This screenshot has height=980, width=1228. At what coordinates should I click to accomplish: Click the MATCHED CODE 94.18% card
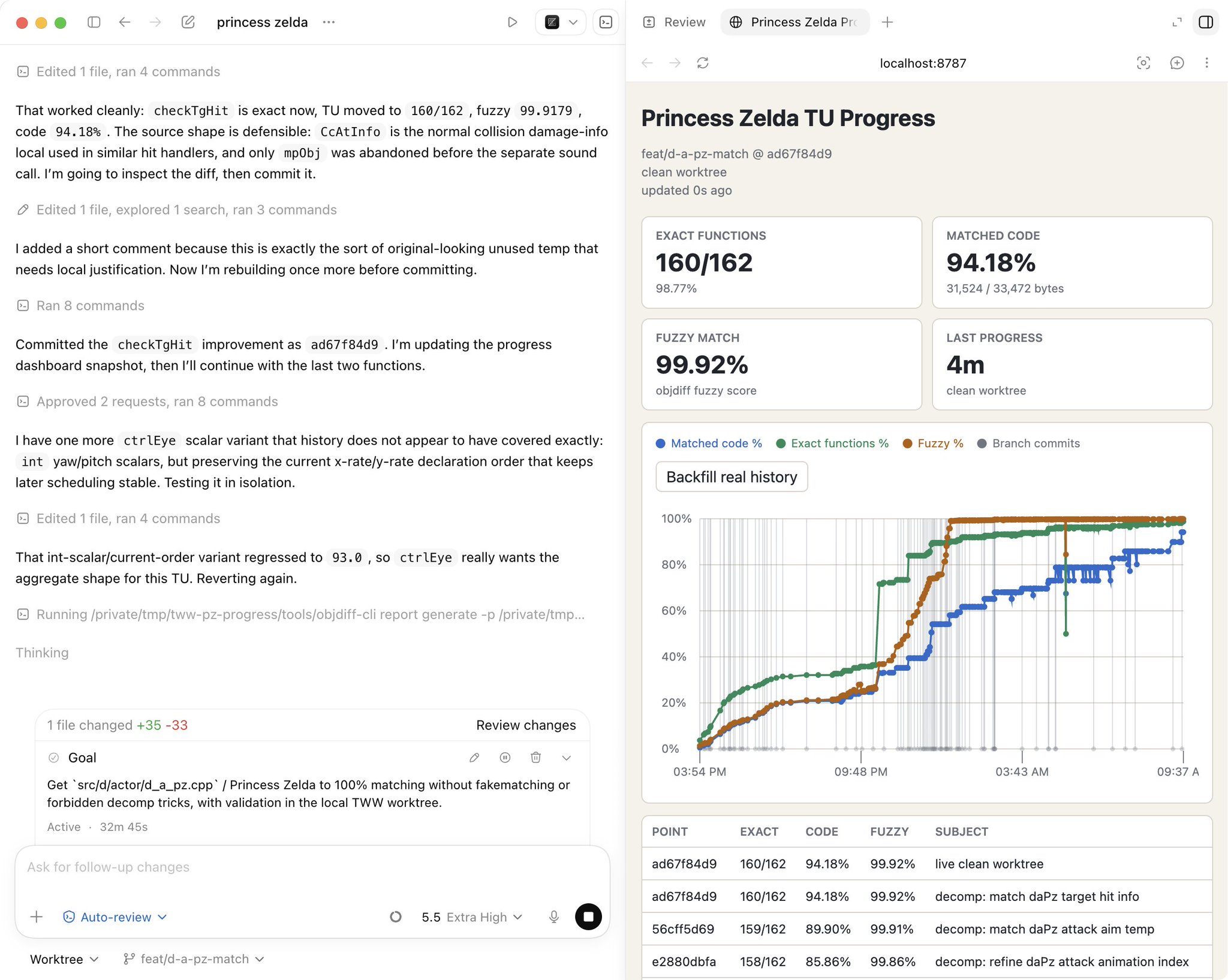(x=1072, y=263)
